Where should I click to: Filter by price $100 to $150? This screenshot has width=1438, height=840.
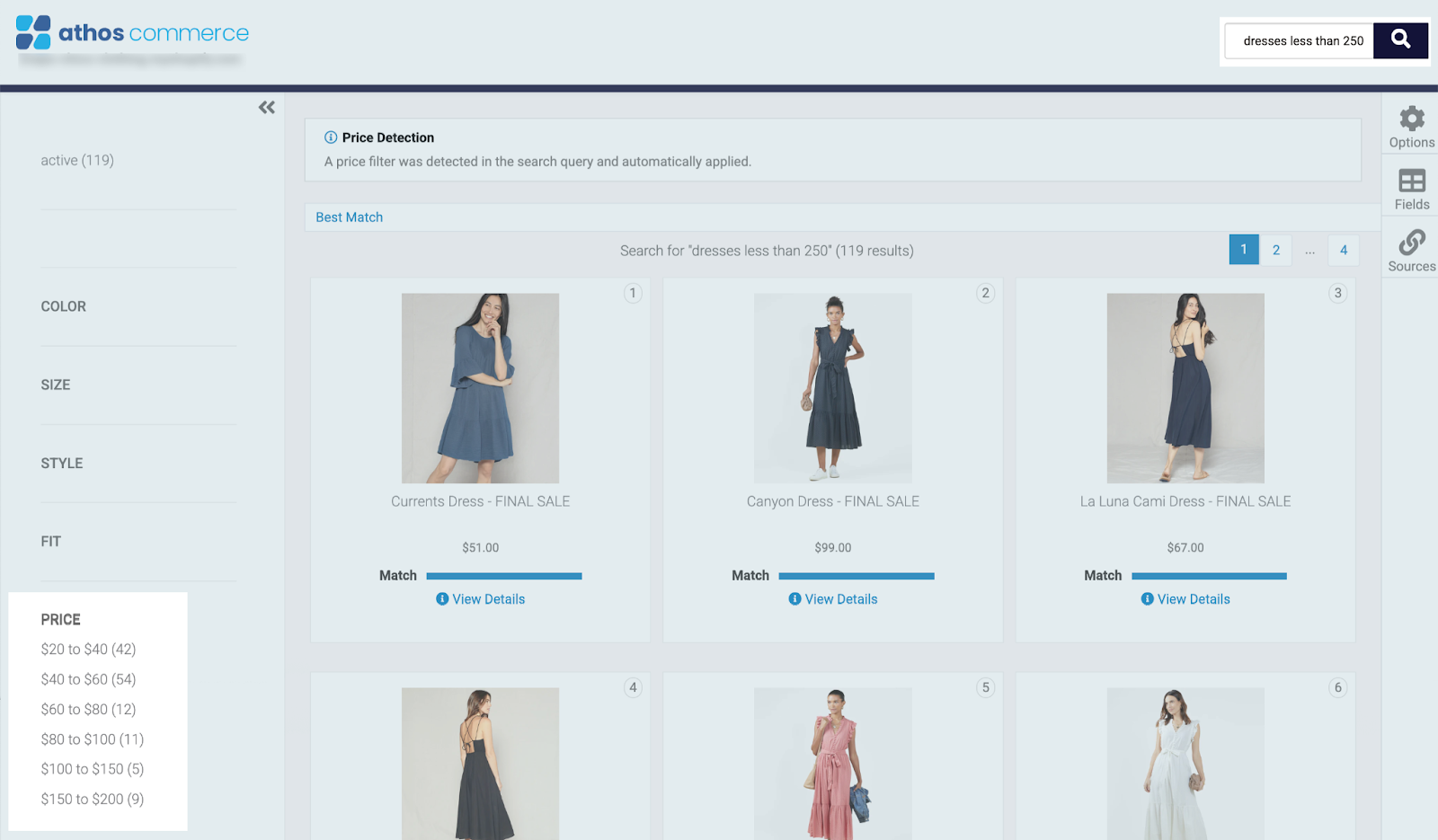pyautogui.click(x=92, y=769)
